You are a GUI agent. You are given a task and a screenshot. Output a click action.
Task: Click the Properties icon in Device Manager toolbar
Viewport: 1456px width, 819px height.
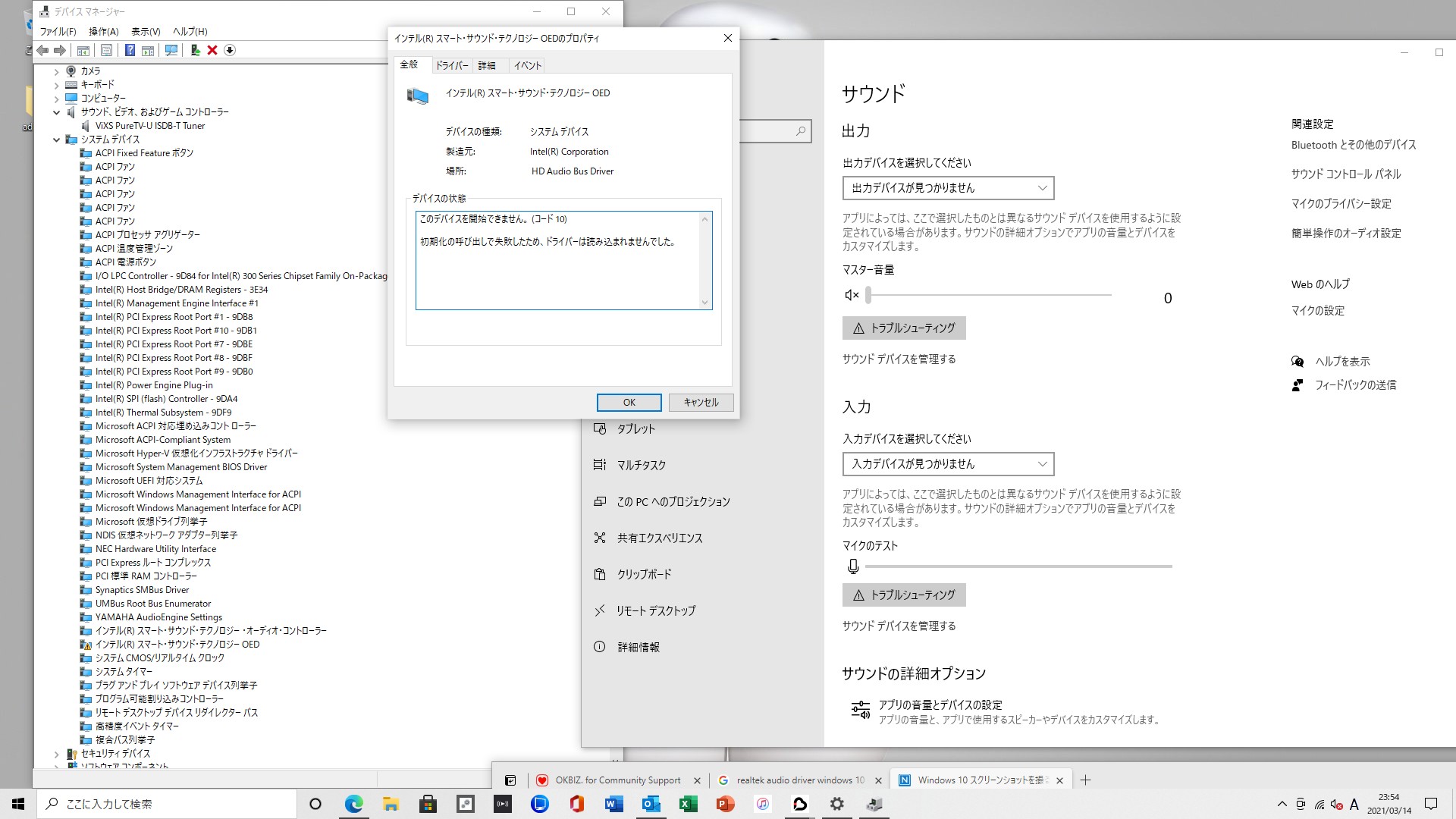(x=107, y=50)
